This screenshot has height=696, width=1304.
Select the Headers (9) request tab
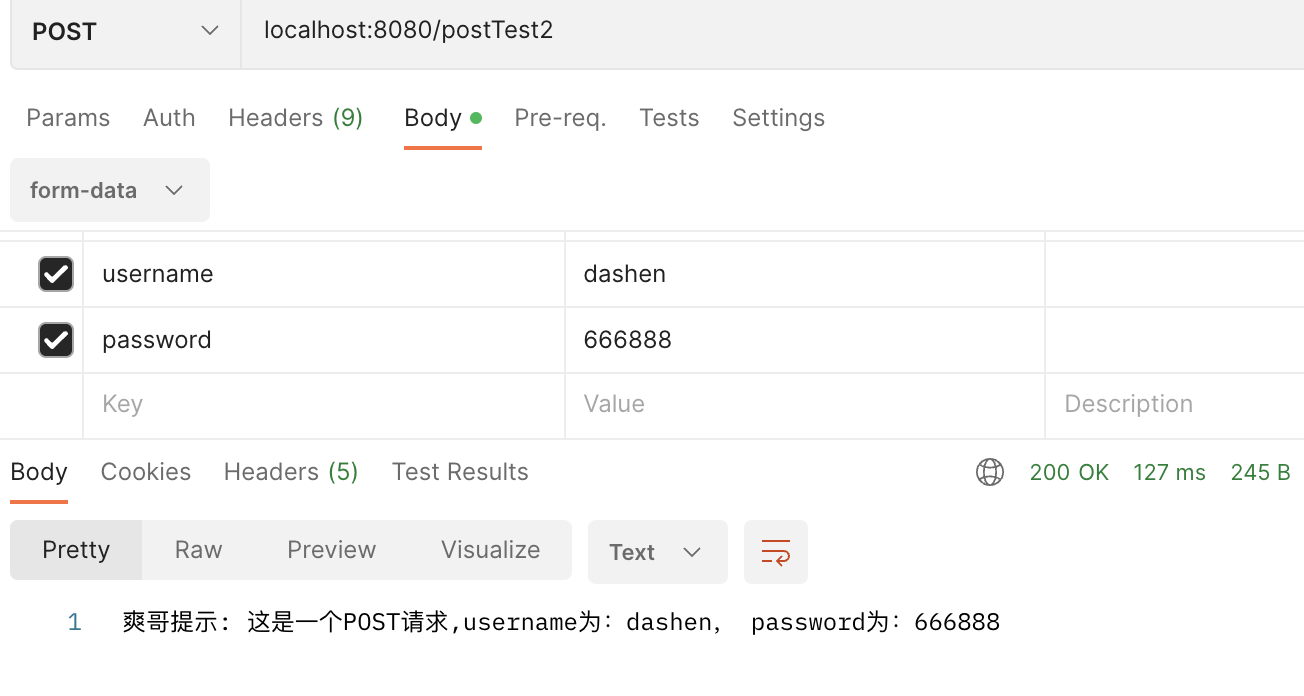[x=295, y=118]
